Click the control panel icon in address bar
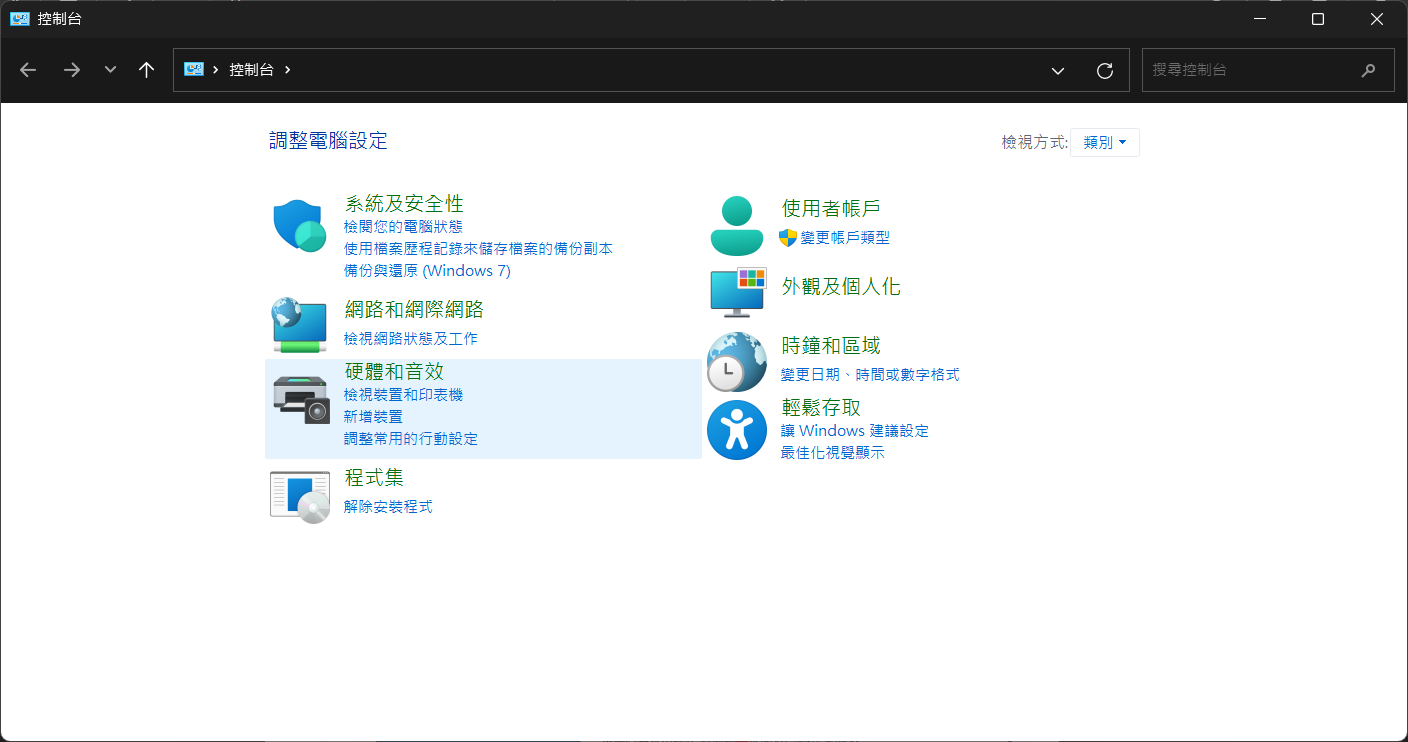 (x=194, y=70)
